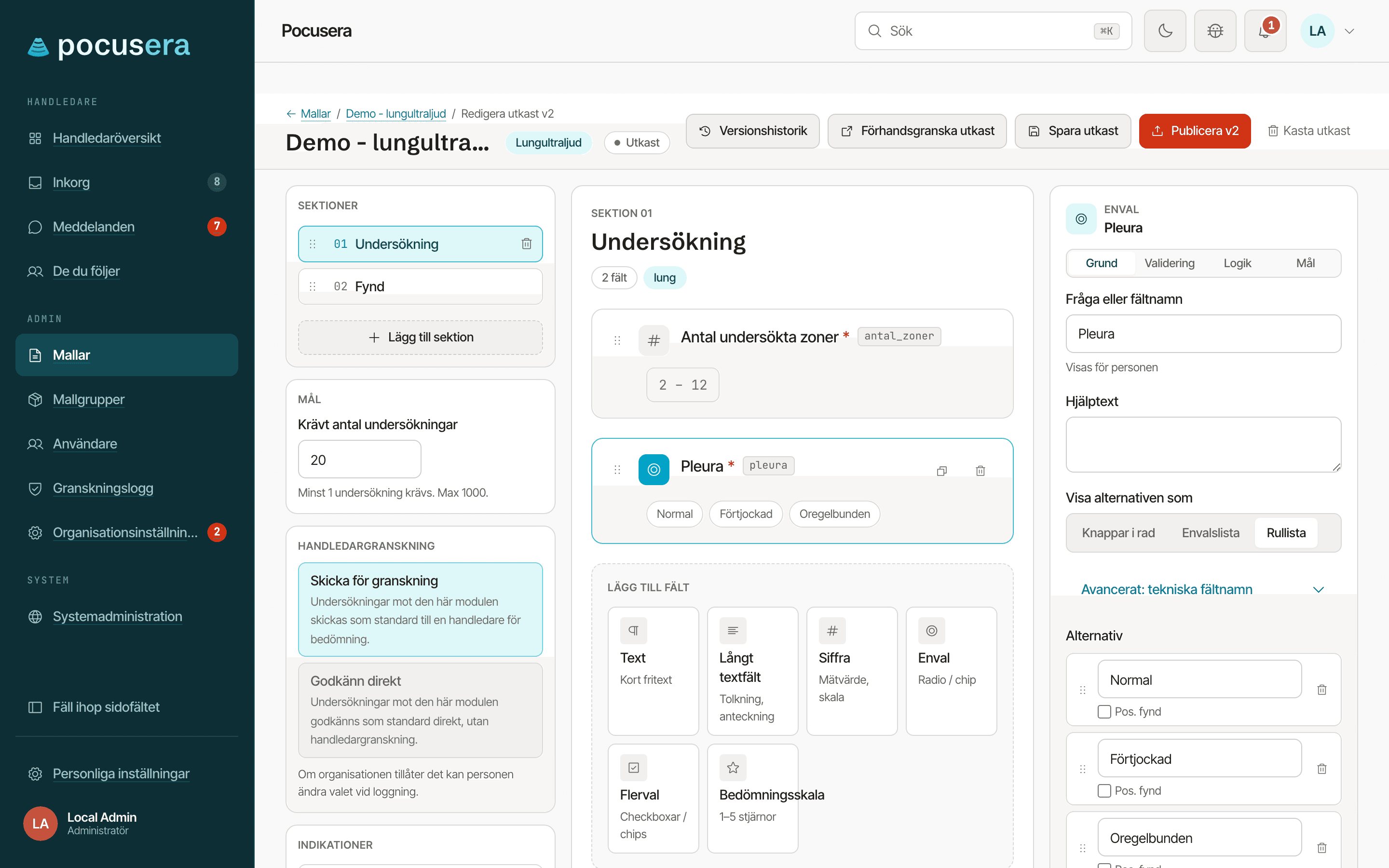This screenshot has height=868, width=1389.
Task: Expand Avancerat: tekniska fältnamn
Action: 1203,590
